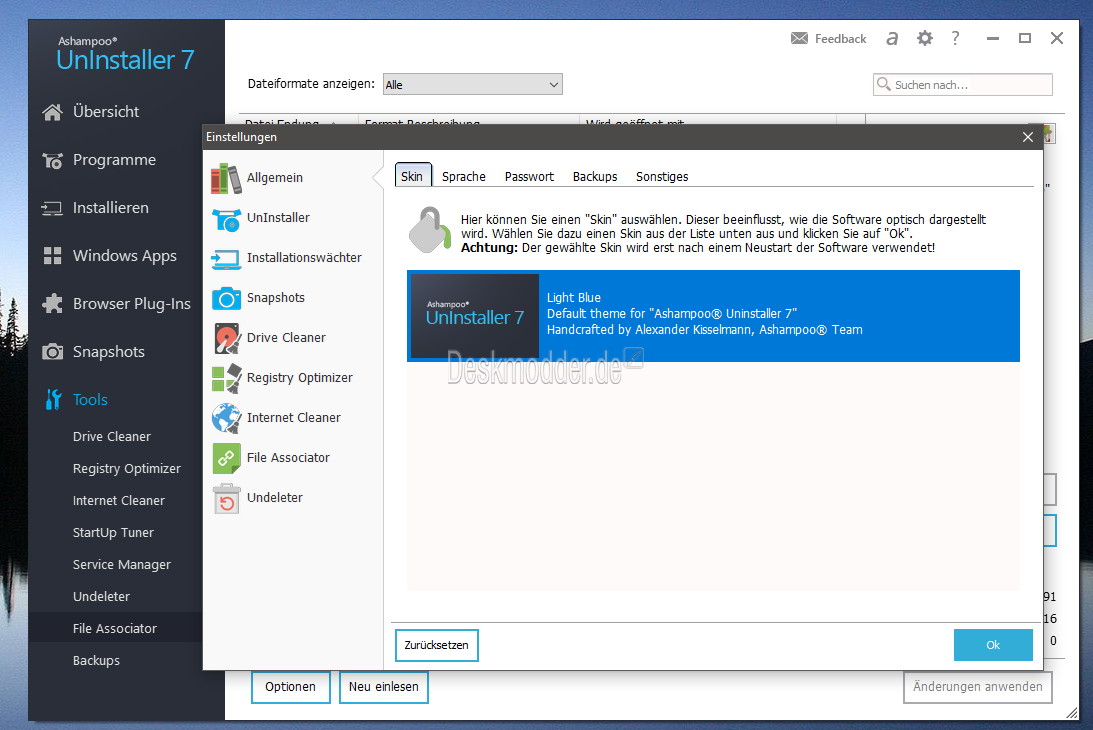Viewport: 1093px width, 730px height.
Task: Click Allgemein label in settings list
Action: [x=275, y=178]
